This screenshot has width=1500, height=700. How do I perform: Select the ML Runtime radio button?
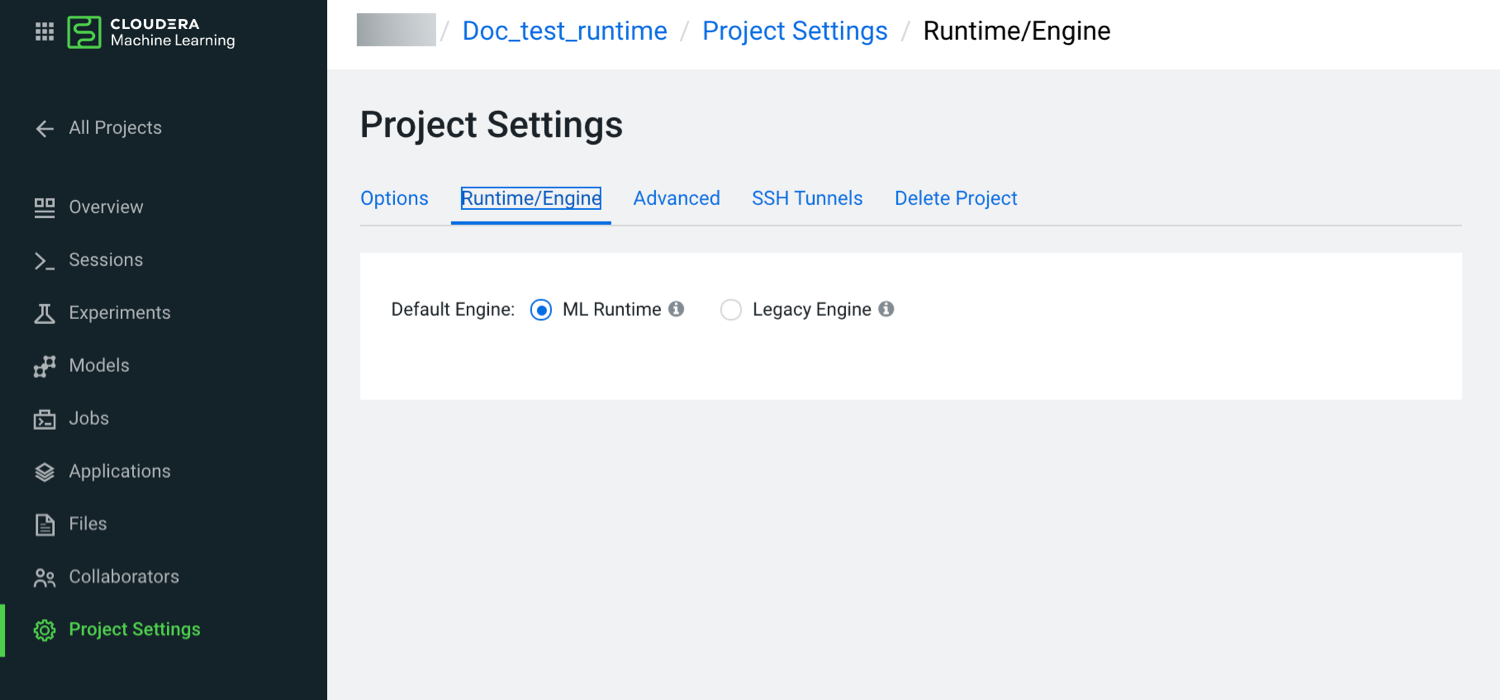pyautogui.click(x=541, y=310)
